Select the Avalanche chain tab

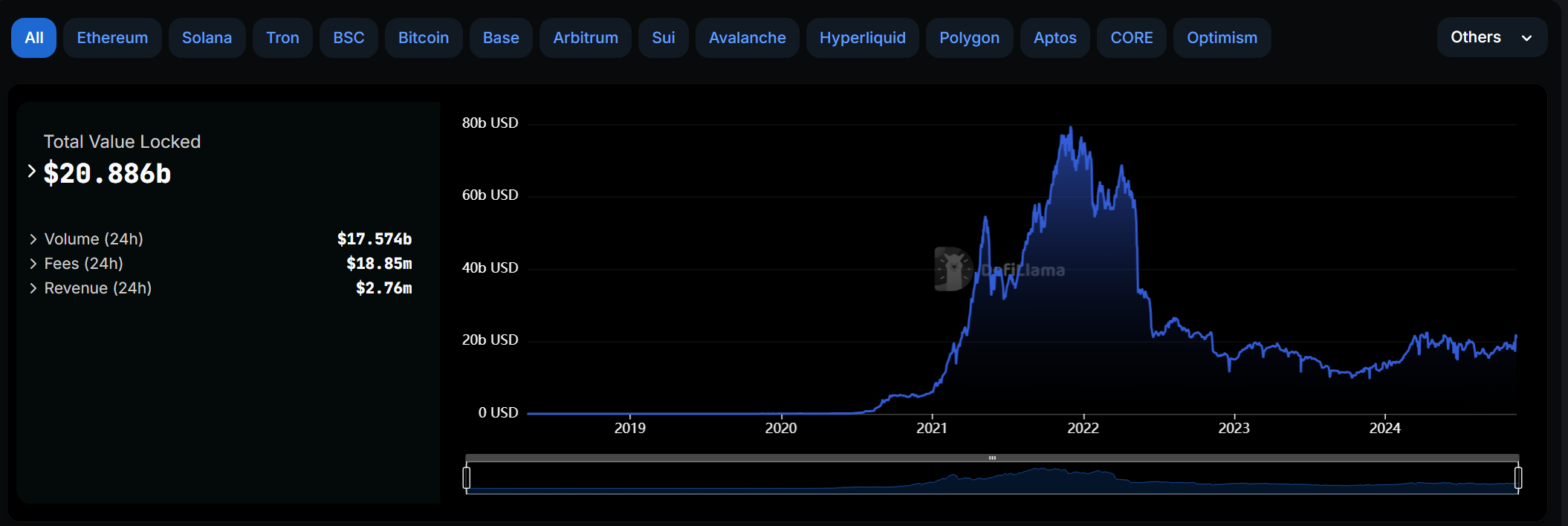click(x=747, y=38)
